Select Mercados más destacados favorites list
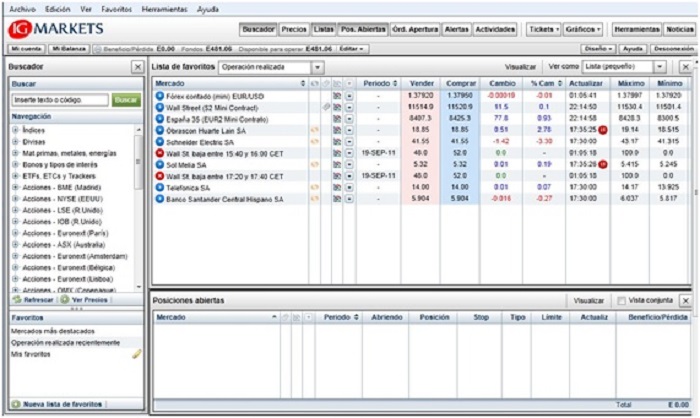The width and height of the screenshot is (700, 418). [53, 331]
